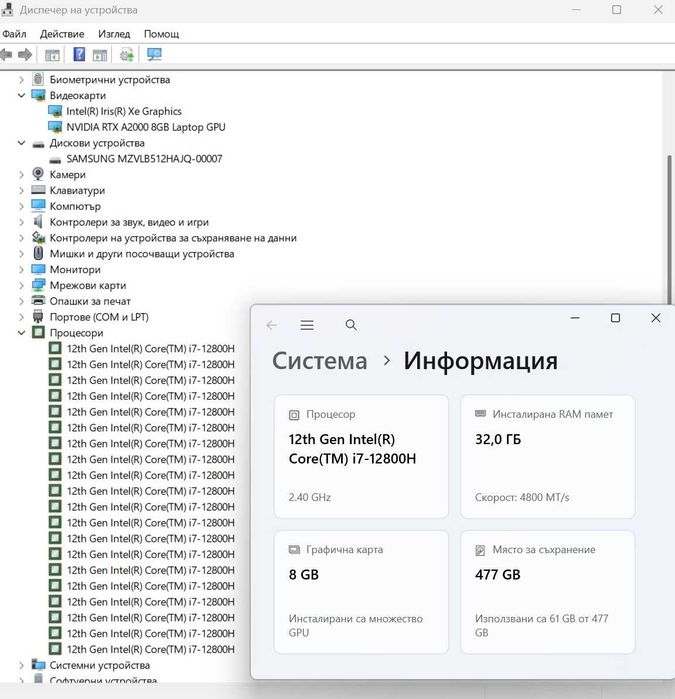Image resolution: width=675 pixels, height=699 pixels.
Task: Expand the Камери node
Action: coord(21,175)
